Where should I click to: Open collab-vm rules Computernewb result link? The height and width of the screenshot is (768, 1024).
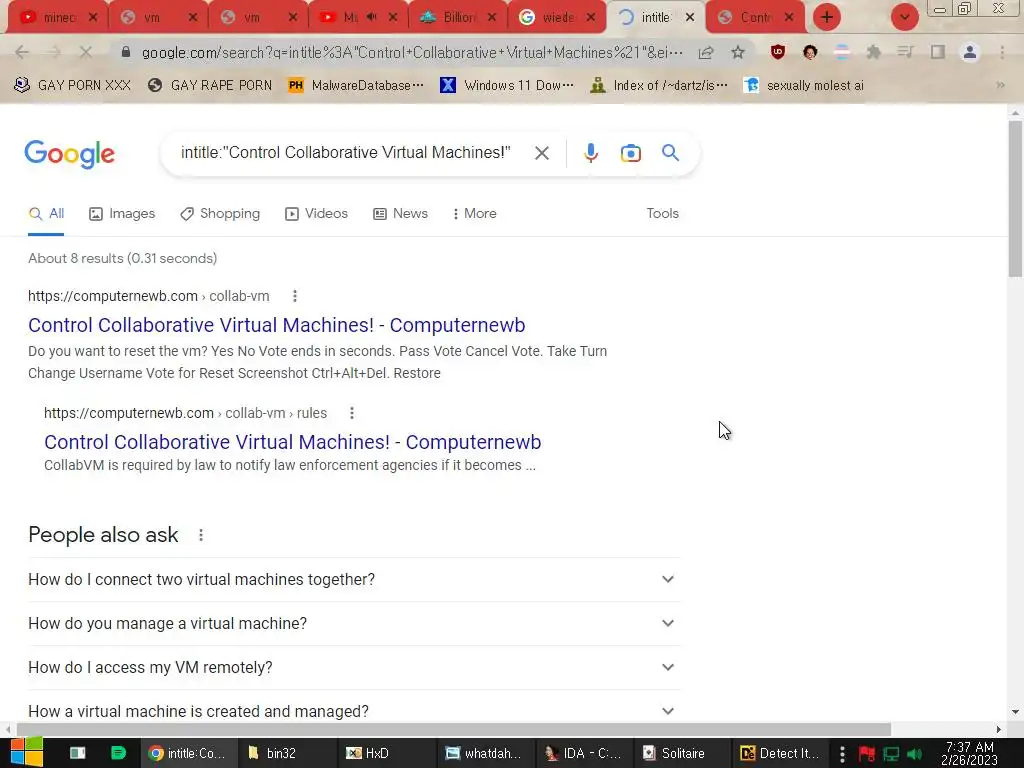coord(293,442)
